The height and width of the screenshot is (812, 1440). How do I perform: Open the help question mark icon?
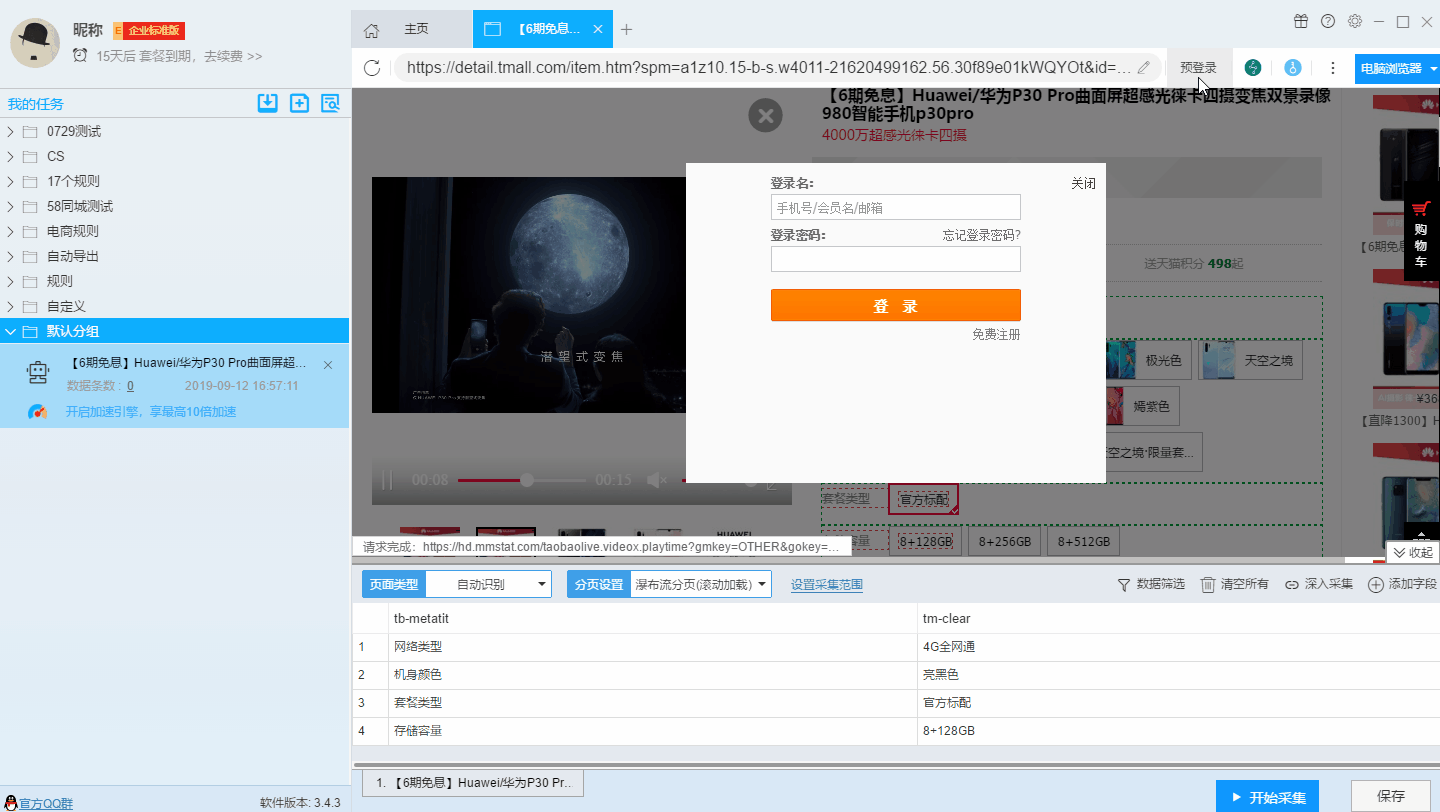click(x=1328, y=21)
